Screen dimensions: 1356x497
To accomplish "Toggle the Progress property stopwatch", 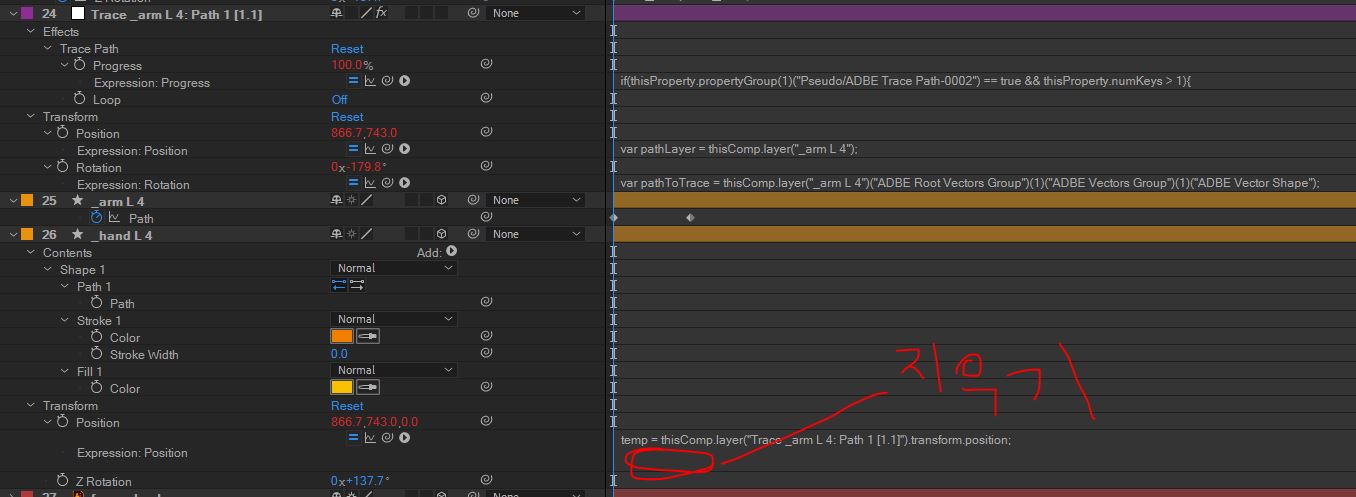I will point(80,65).
